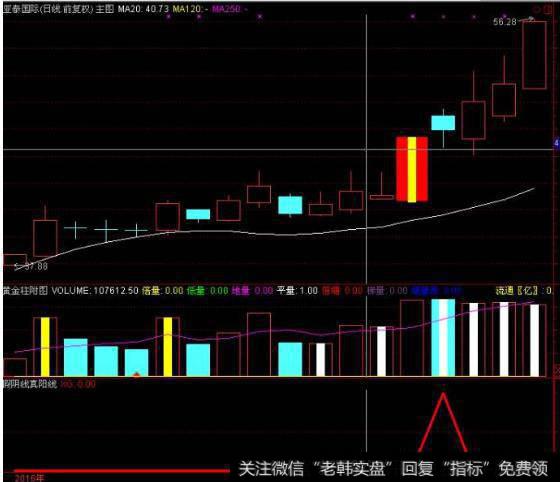Open the 亚泰国际 stock title label
This screenshot has width=560, height=482.
point(58,9)
